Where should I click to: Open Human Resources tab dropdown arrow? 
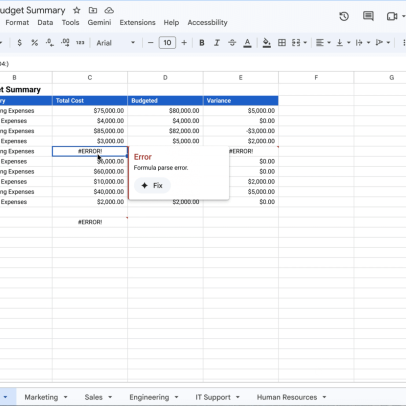tap(324, 397)
